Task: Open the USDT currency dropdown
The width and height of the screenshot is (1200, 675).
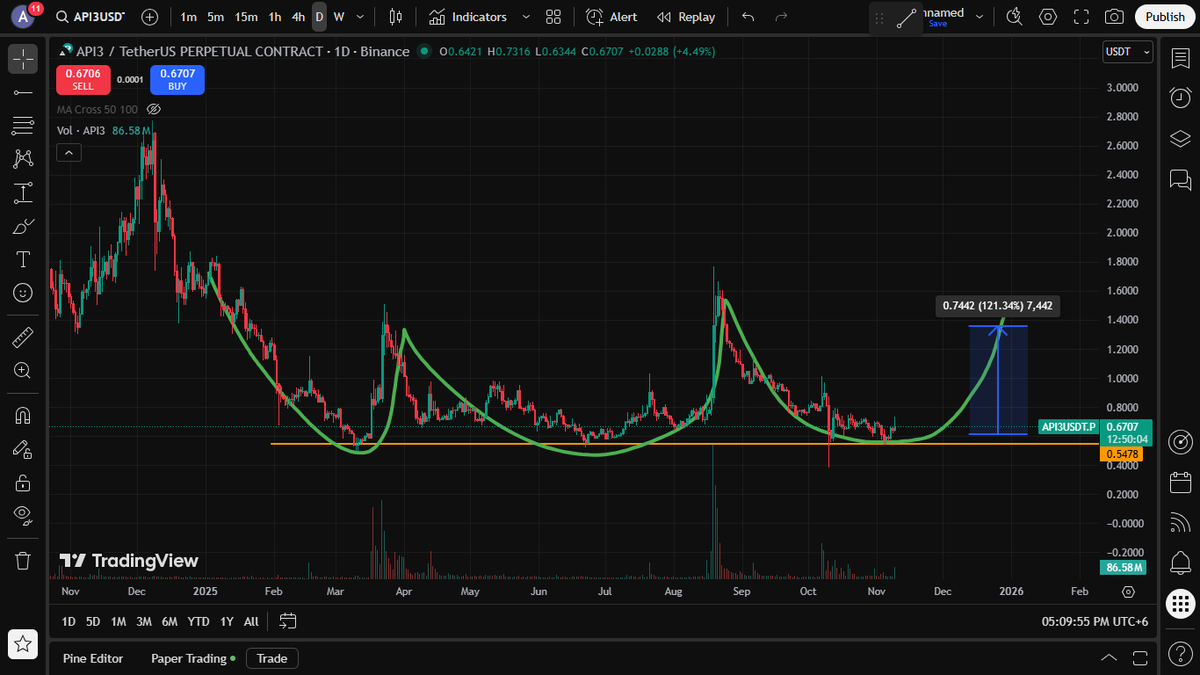Action: click(x=1127, y=52)
